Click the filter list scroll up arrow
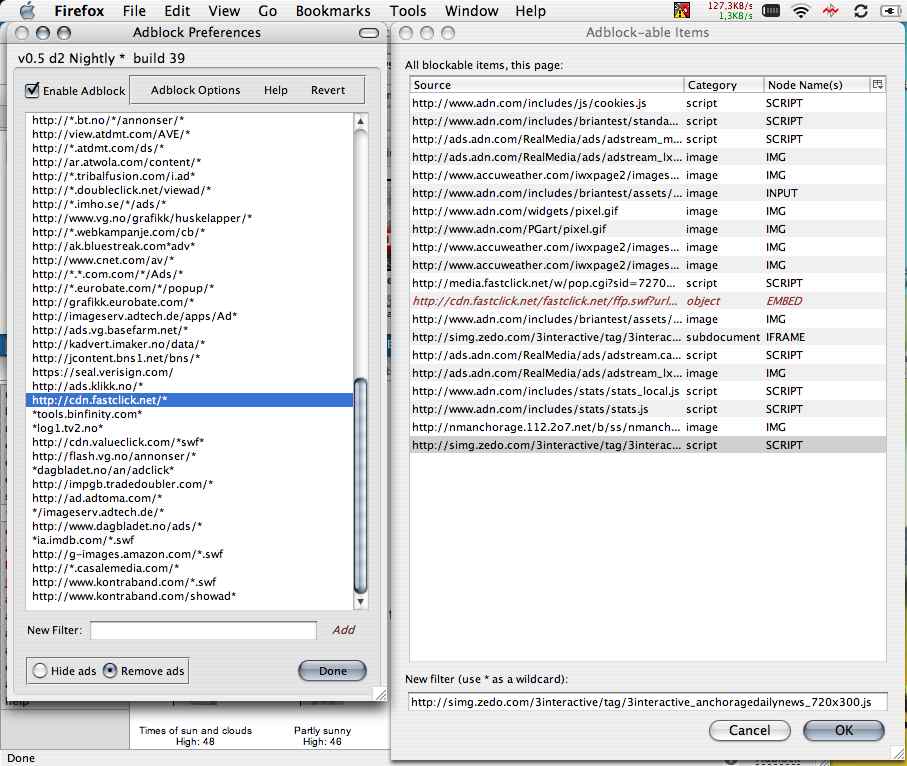The width and height of the screenshot is (907, 766). point(360,121)
